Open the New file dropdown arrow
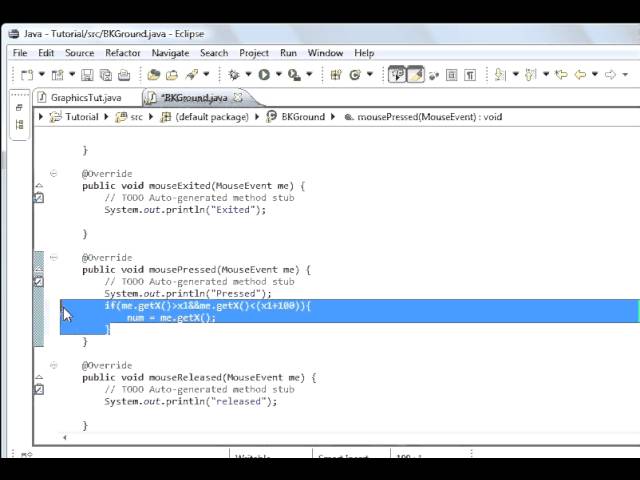 point(42,74)
